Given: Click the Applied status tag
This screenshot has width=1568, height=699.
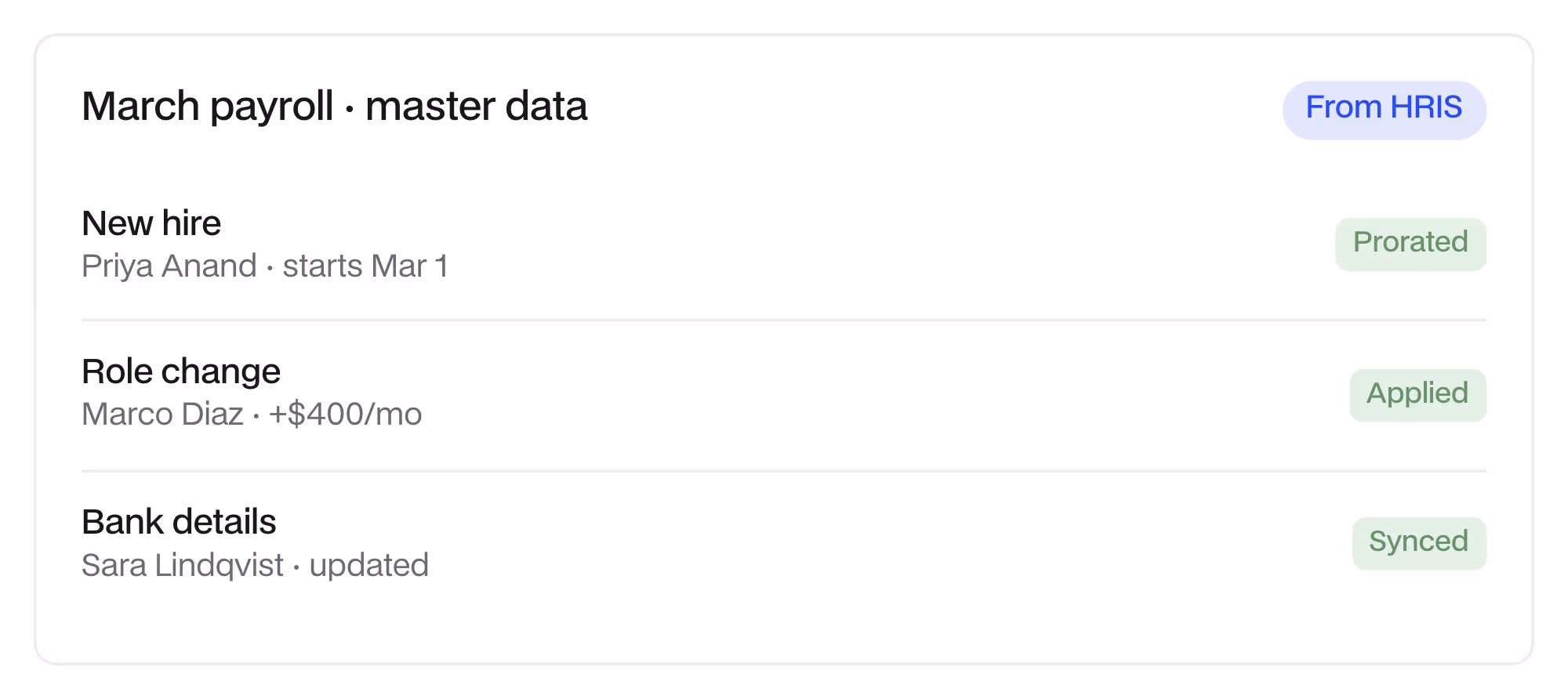Looking at the screenshot, I should pos(1417,395).
